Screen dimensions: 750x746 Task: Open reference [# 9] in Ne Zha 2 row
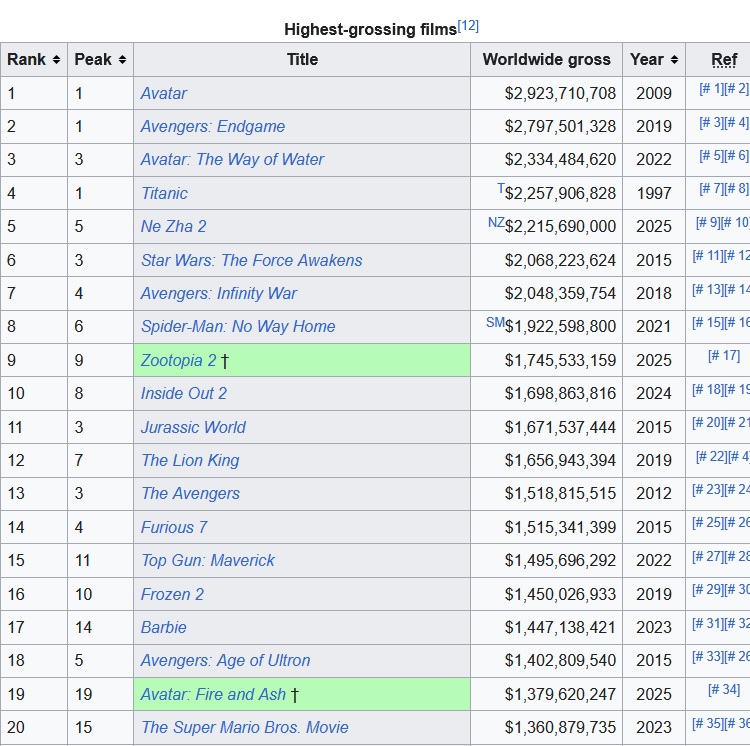tap(708, 222)
